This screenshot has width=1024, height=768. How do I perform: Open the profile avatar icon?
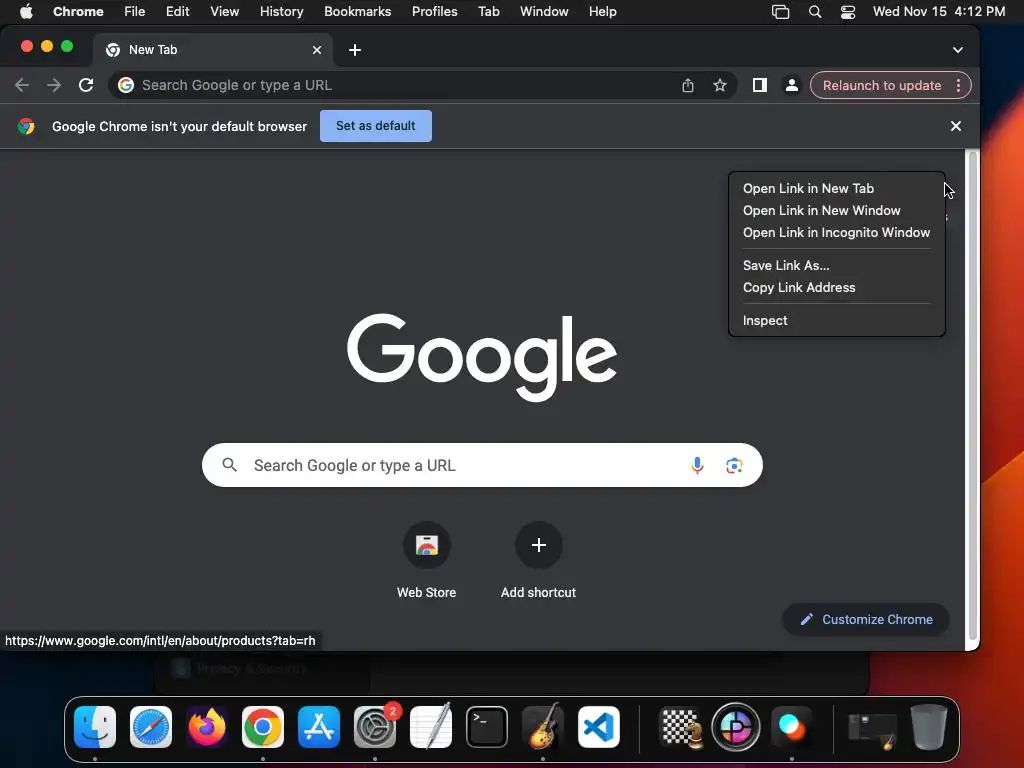point(791,85)
